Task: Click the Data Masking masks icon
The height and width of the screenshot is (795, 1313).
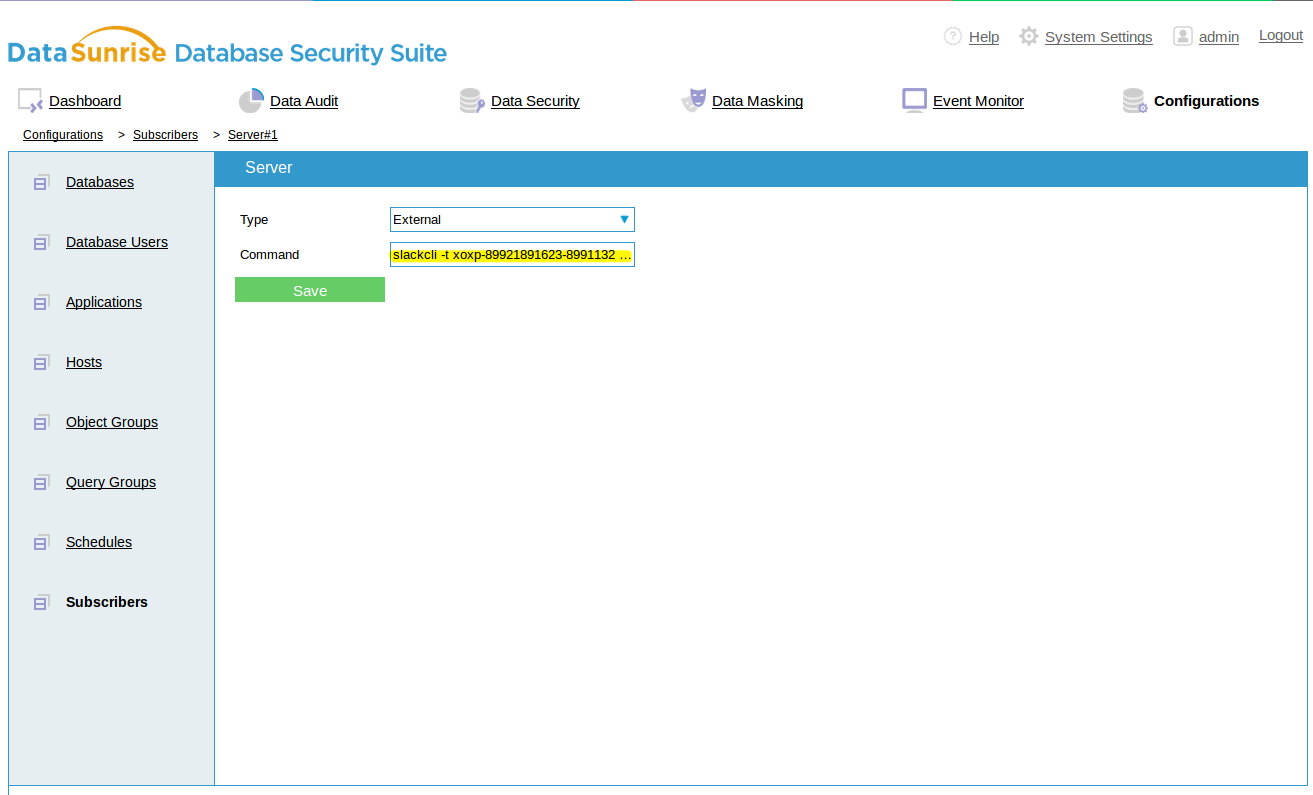Action: (x=694, y=100)
